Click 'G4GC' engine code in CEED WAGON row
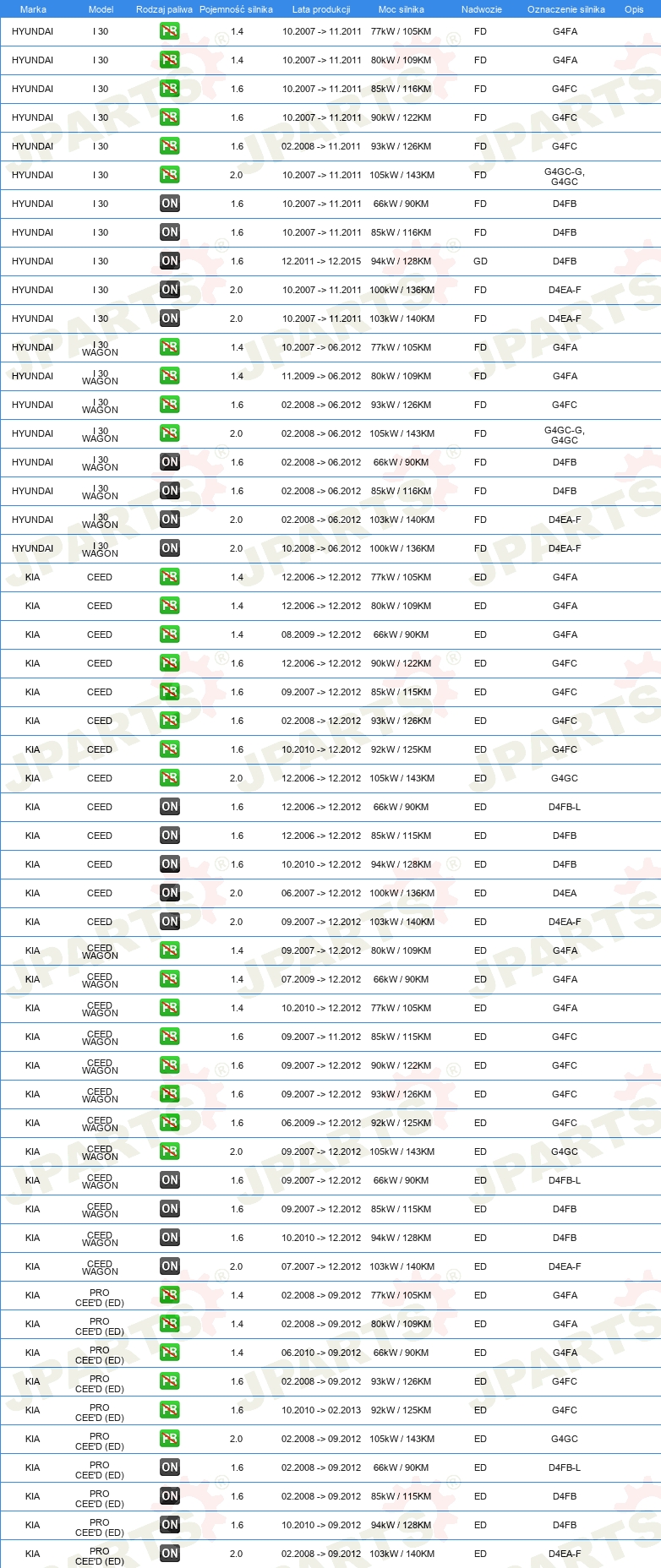 (x=565, y=1151)
